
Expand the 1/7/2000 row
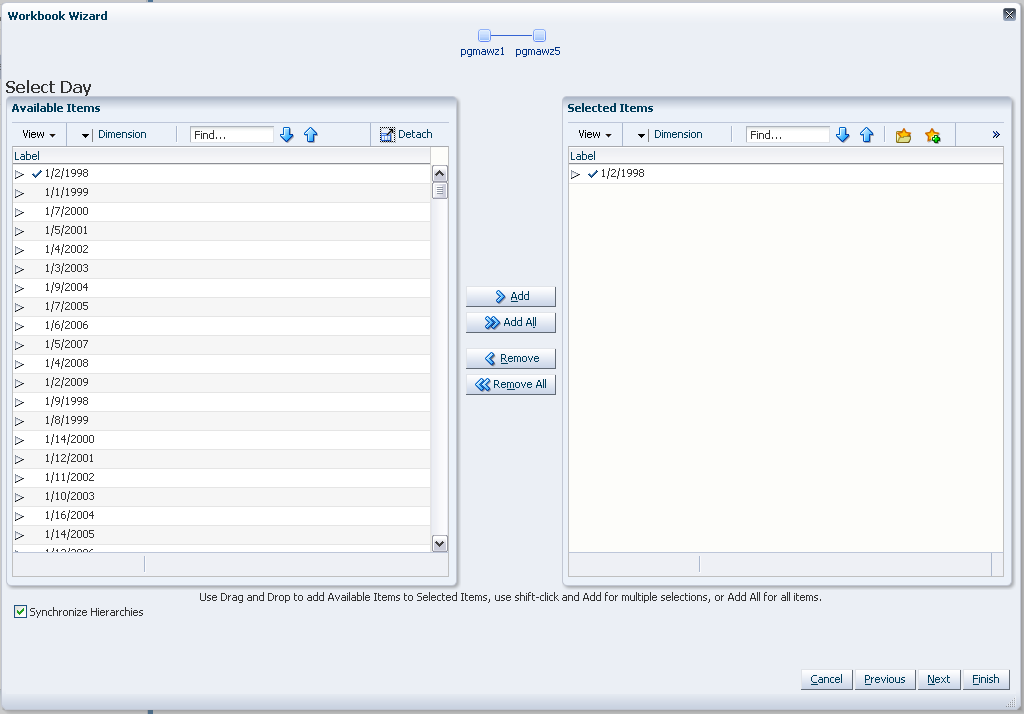pyautogui.click(x=20, y=212)
